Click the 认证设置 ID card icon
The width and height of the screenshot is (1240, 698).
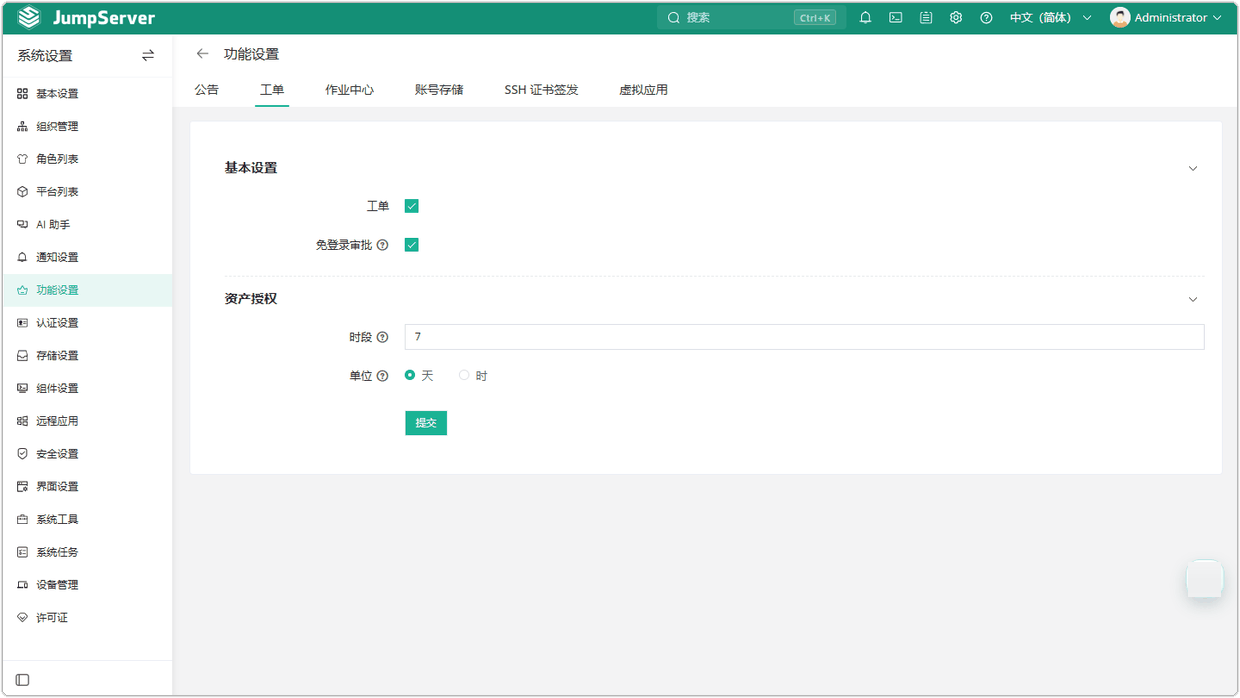(23, 323)
